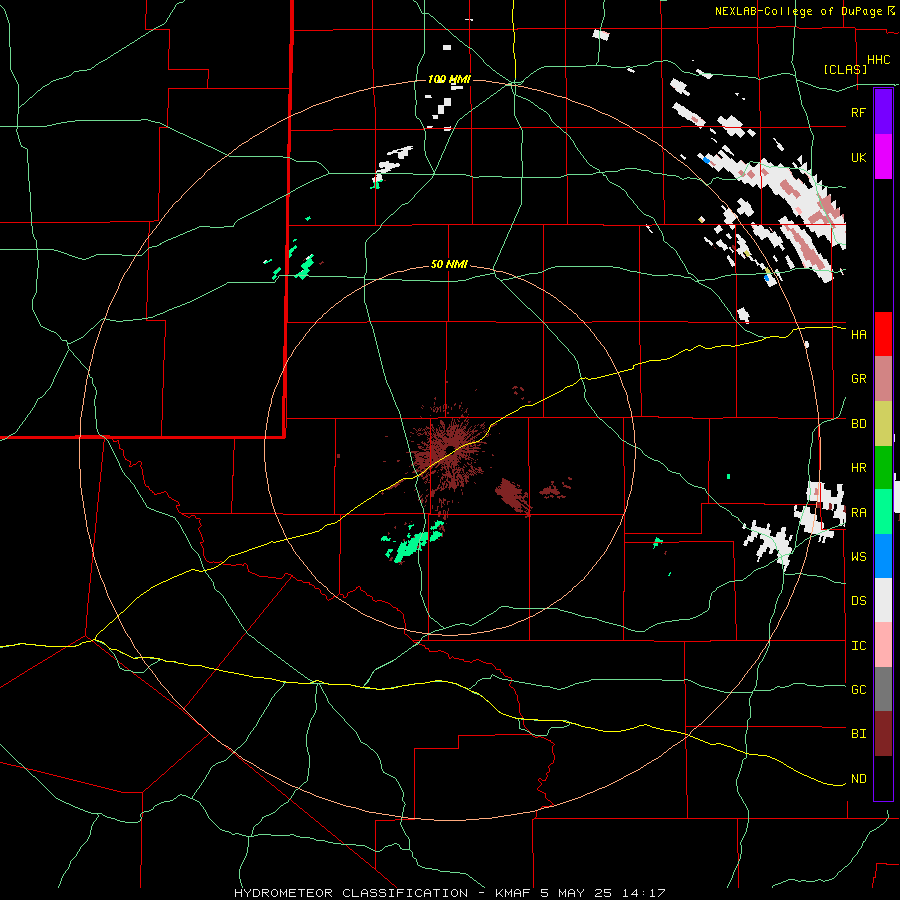Click the UK magenta legend swatch
This screenshot has height=900, width=900.
point(883,157)
